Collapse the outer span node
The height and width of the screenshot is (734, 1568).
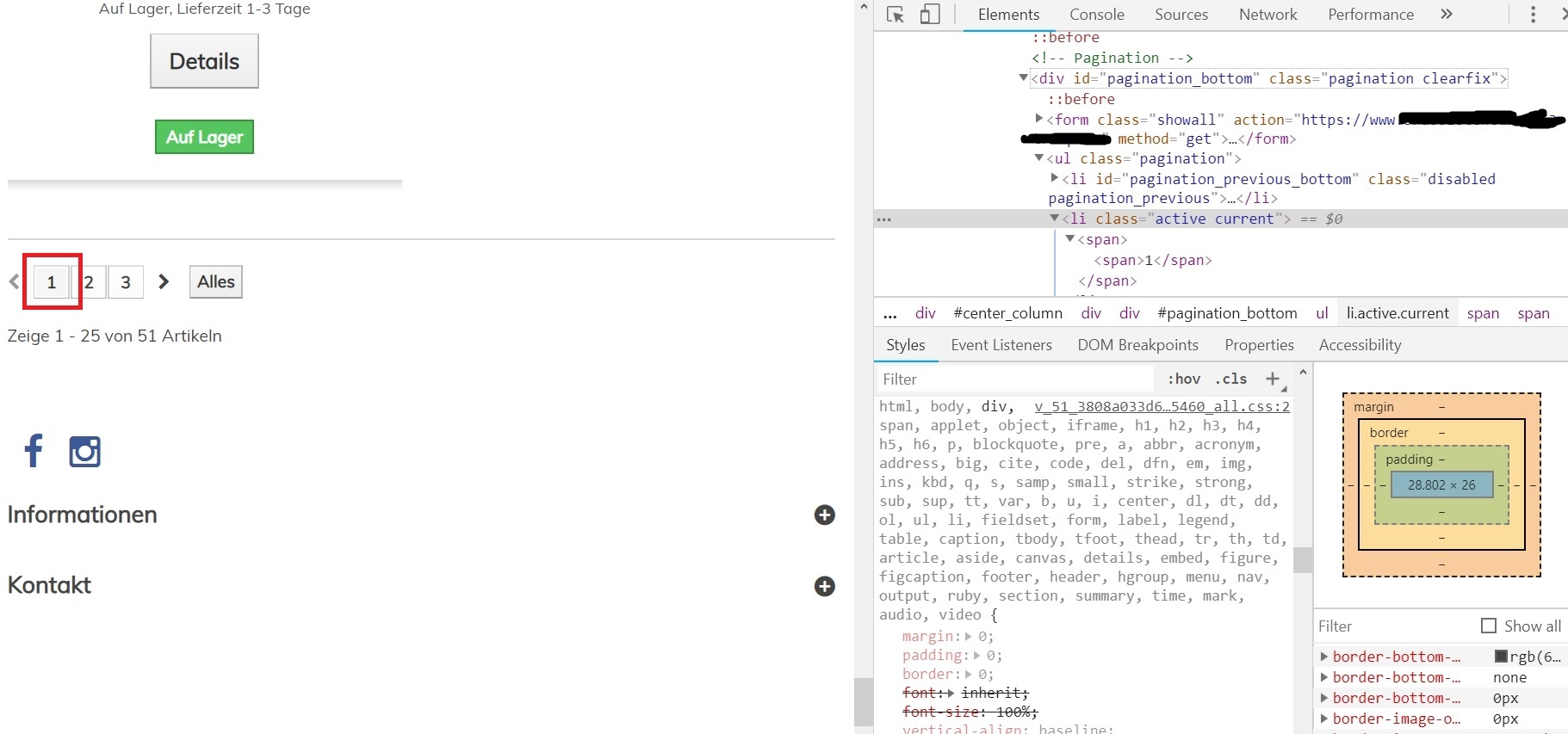pos(1070,238)
